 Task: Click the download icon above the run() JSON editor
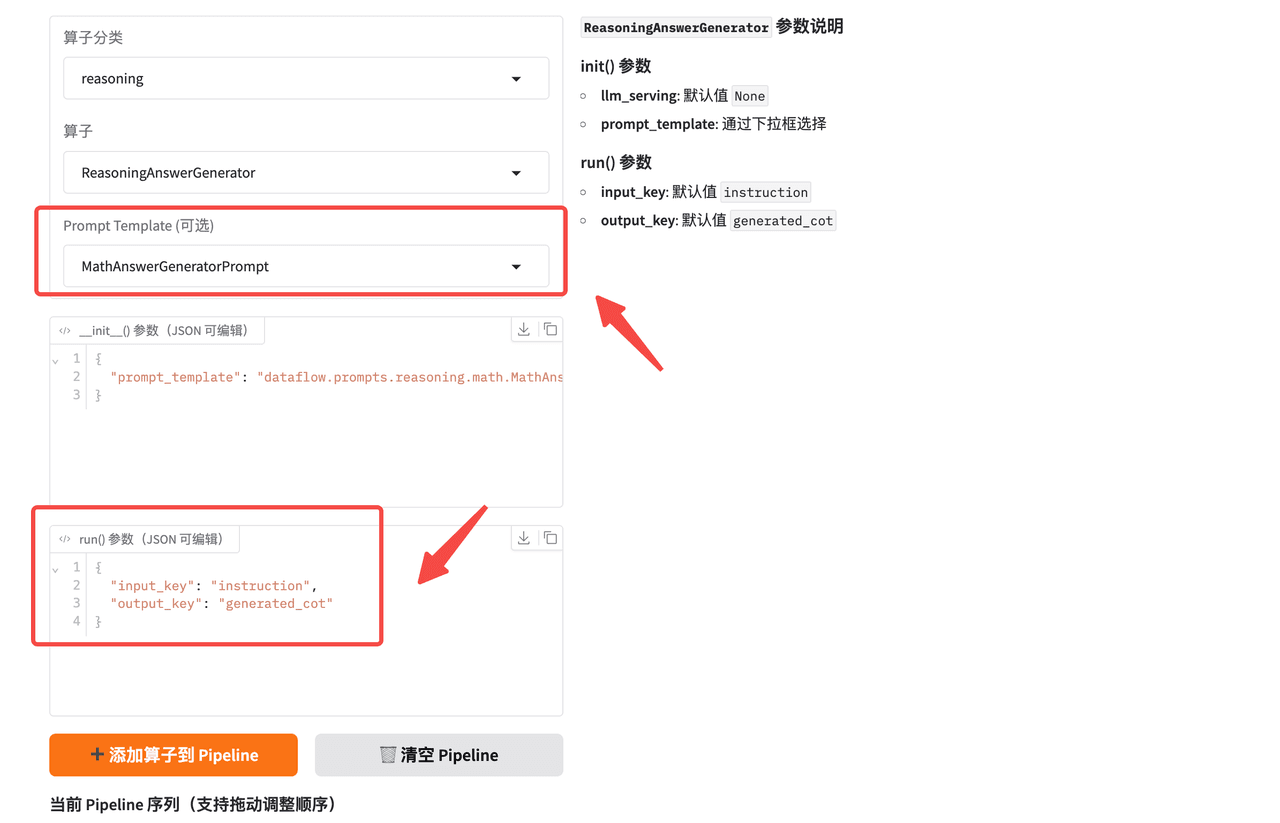(x=523, y=538)
